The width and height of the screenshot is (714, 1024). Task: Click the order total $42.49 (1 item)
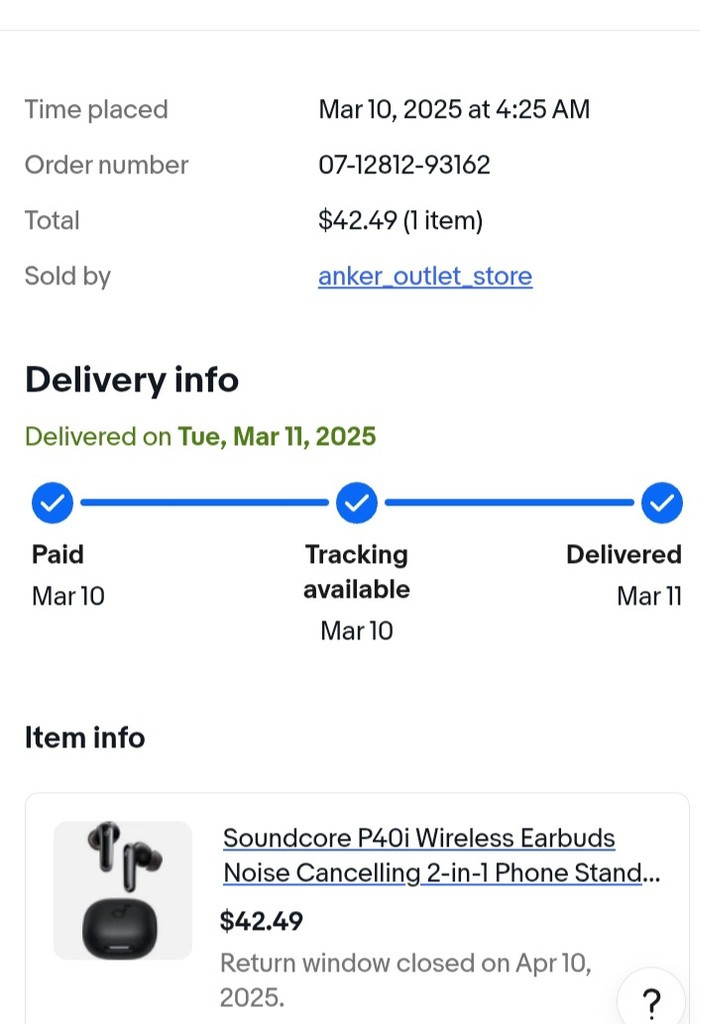400,220
